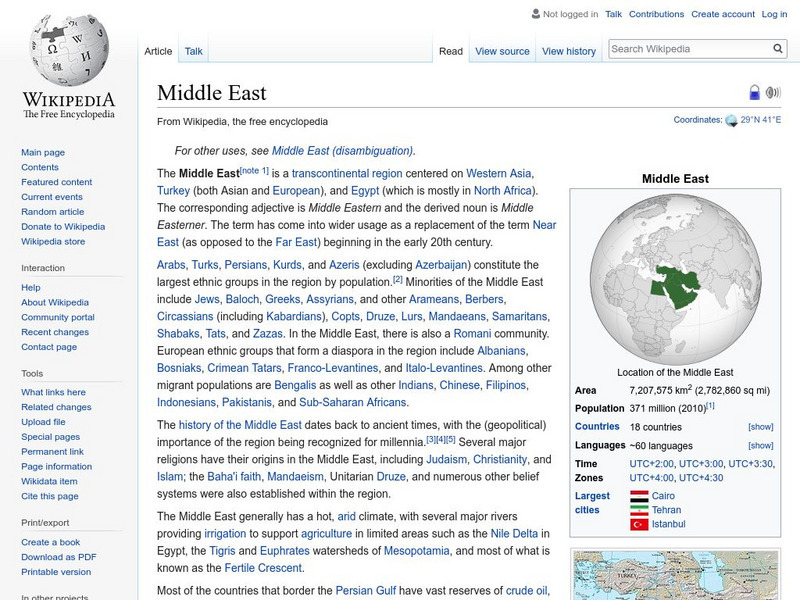Open Printable version link
Image resolution: width=800 pixels, height=600 pixels.
(x=56, y=572)
